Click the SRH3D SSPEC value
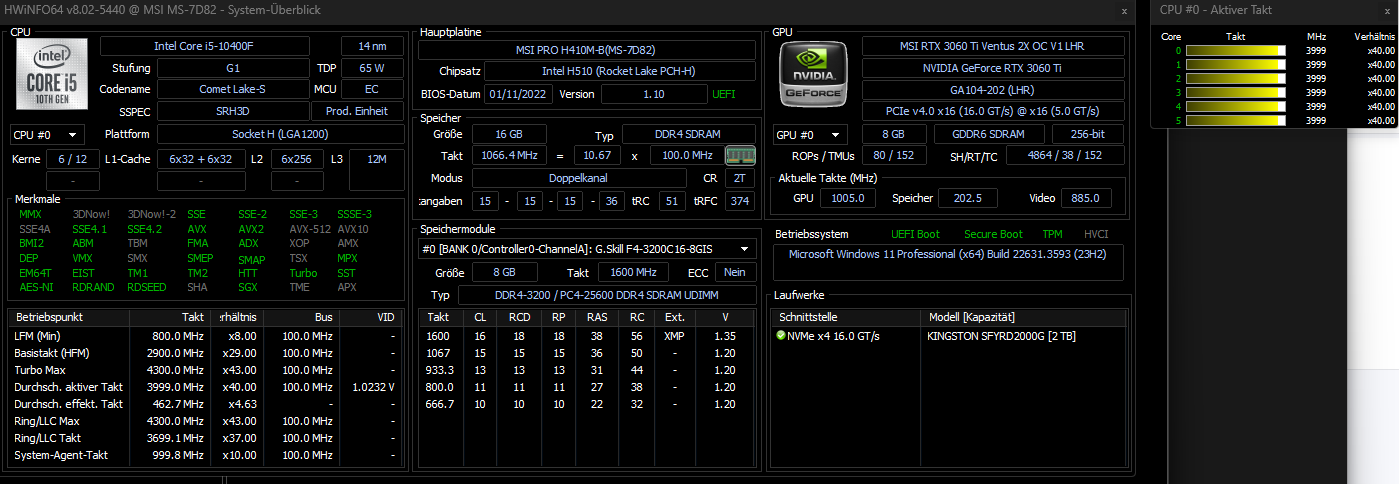The height and width of the screenshot is (484, 1399). pos(232,111)
